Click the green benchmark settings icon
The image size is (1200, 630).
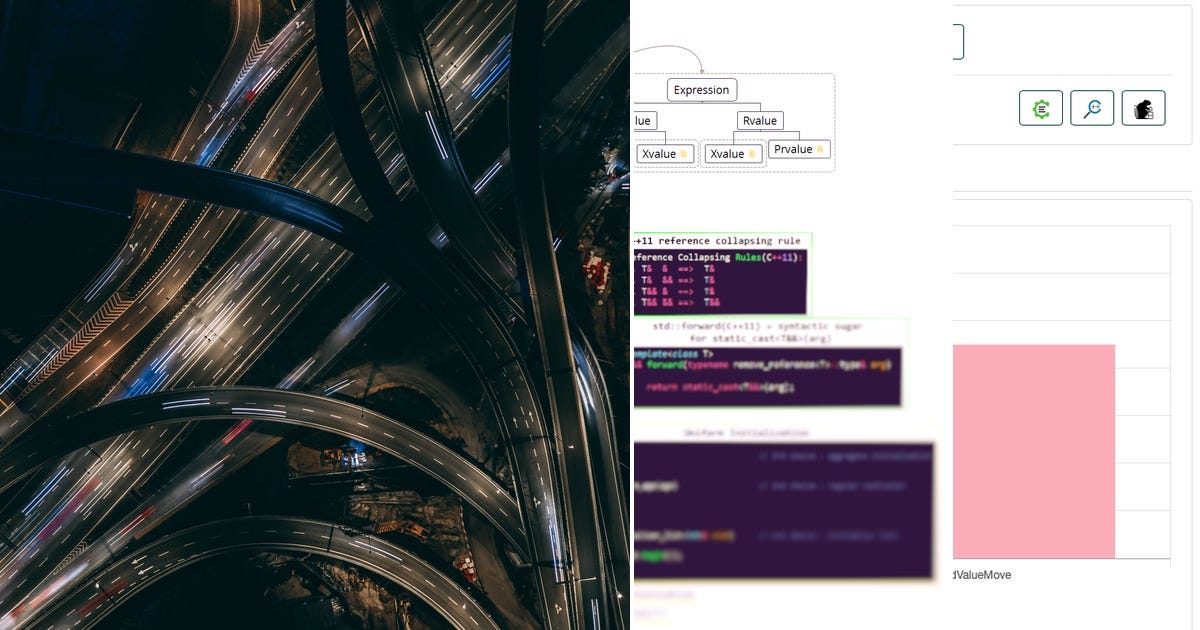pyautogui.click(x=1040, y=108)
